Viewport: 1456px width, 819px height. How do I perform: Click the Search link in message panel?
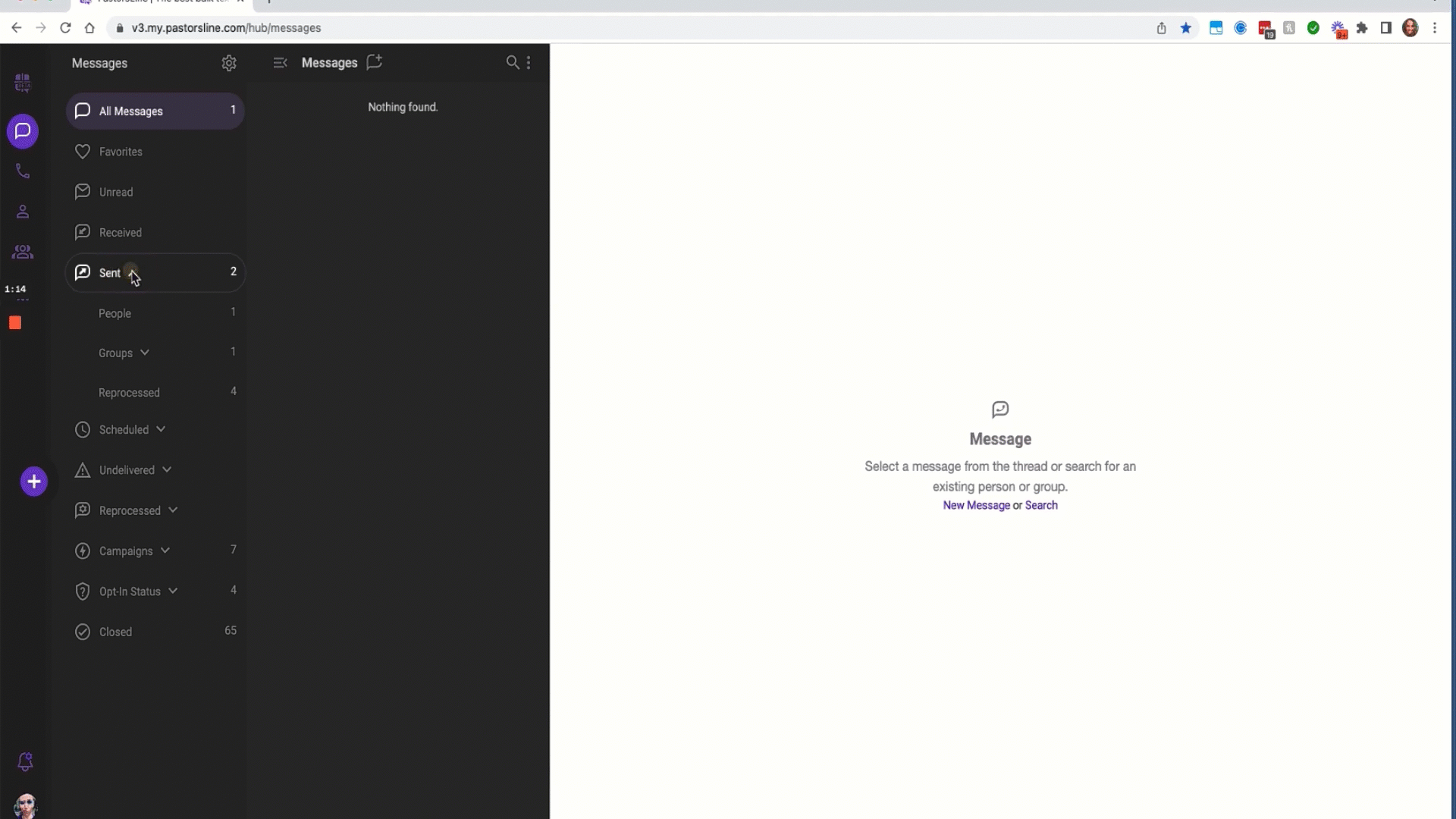point(1042,505)
